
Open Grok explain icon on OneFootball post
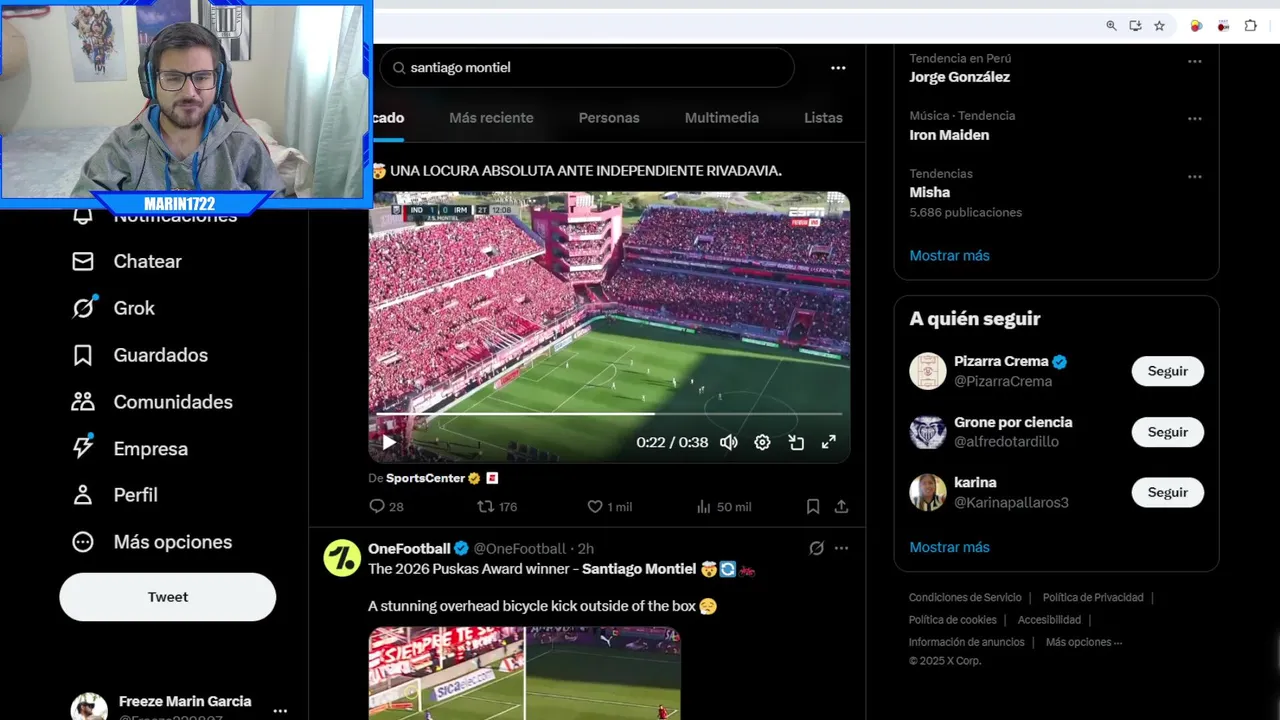(x=816, y=548)
